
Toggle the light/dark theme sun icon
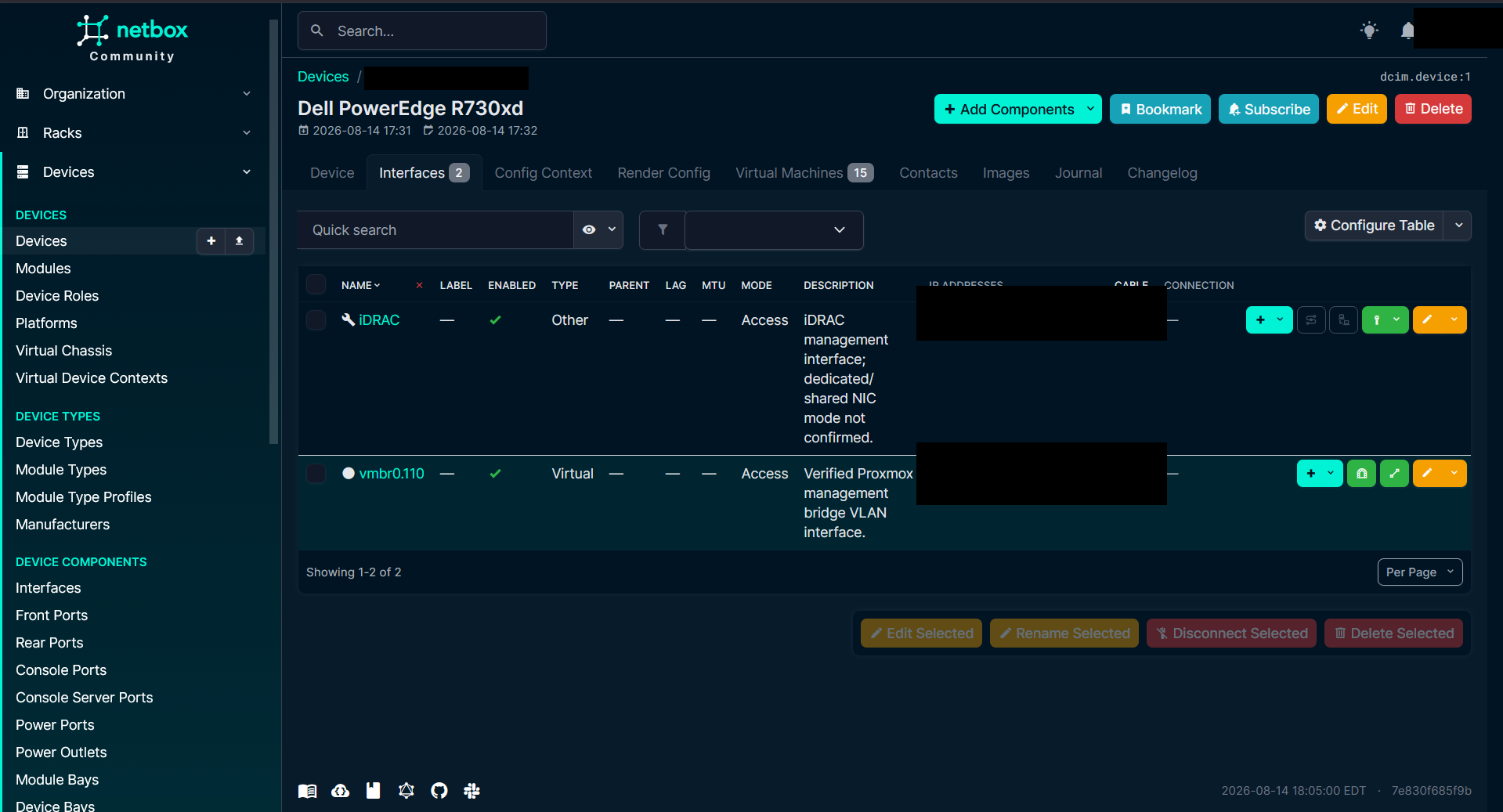point(1369,31)
